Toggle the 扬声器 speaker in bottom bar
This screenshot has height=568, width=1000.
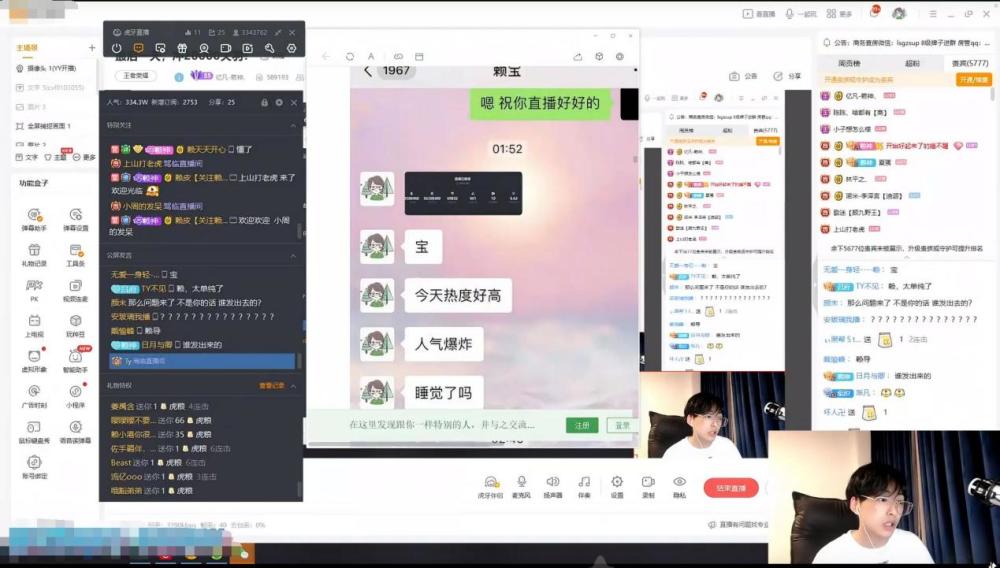pyautogui.click(x=553, y=488)
